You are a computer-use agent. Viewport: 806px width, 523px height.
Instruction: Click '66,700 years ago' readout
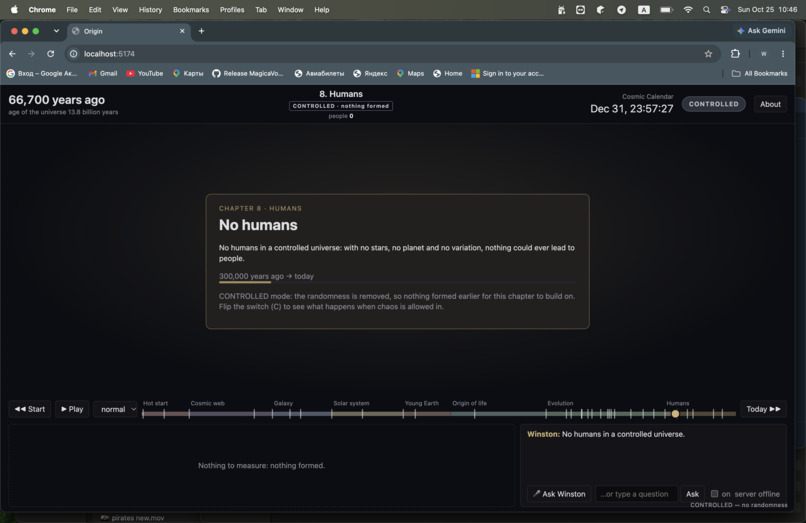(57, 100)
